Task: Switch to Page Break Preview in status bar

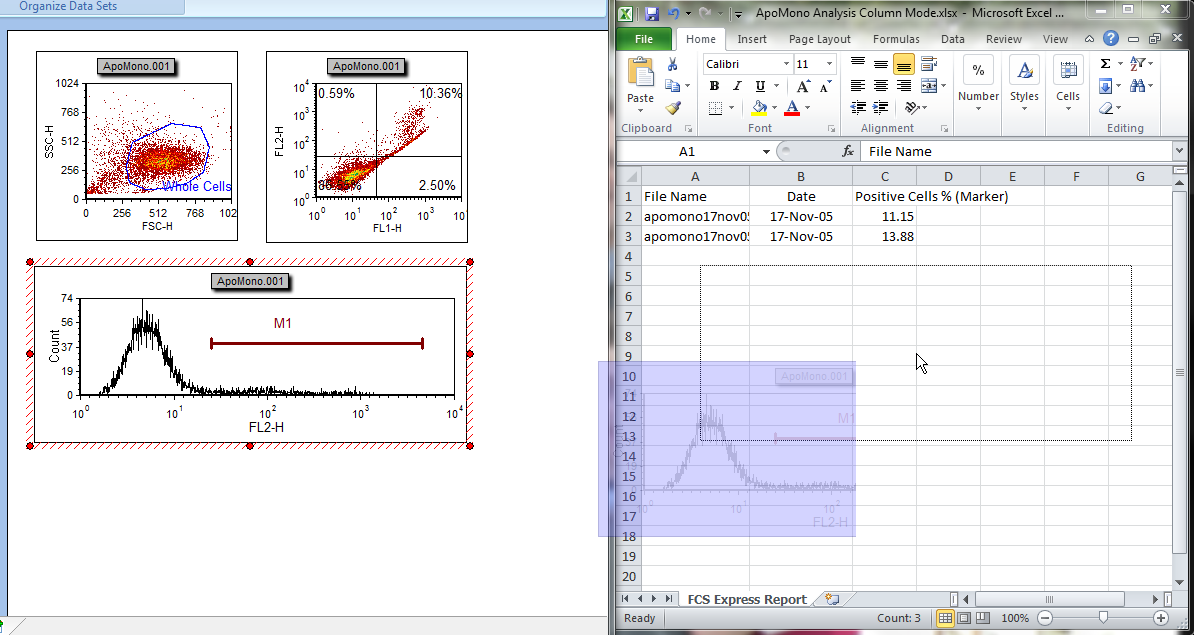Action: click(983, 617)
